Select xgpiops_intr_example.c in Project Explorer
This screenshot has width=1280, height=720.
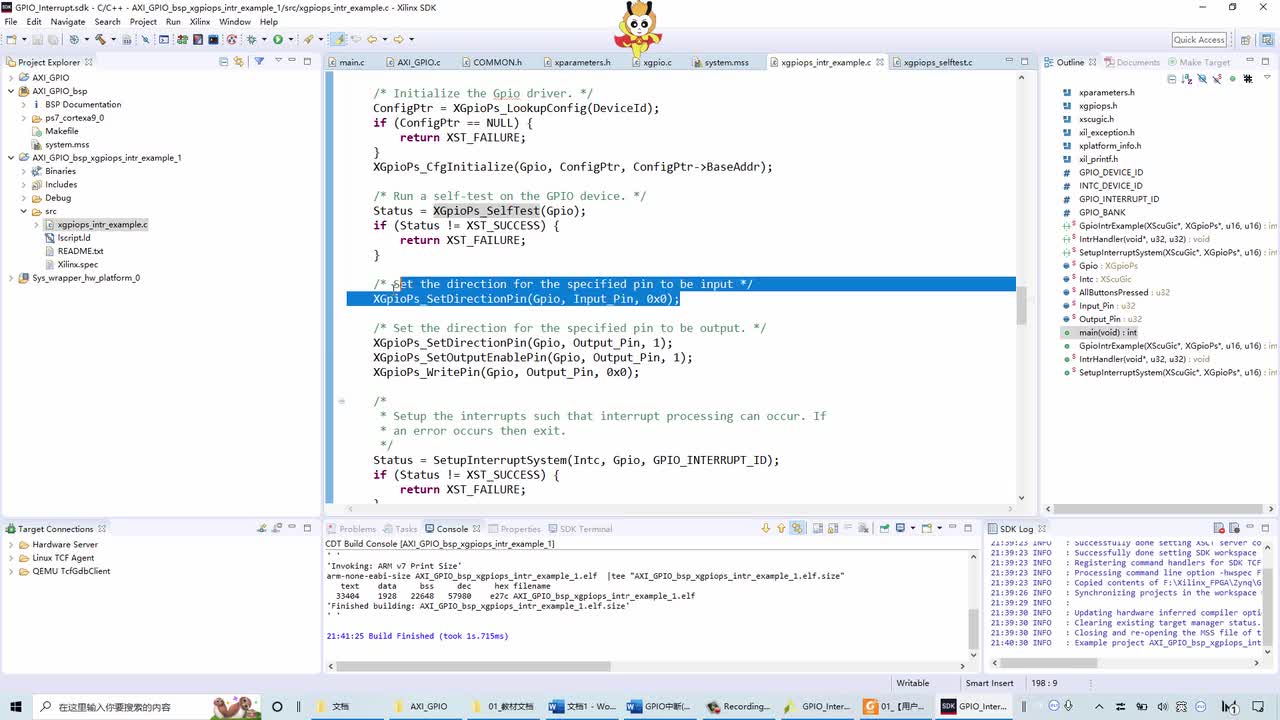[x=102, y=225]
